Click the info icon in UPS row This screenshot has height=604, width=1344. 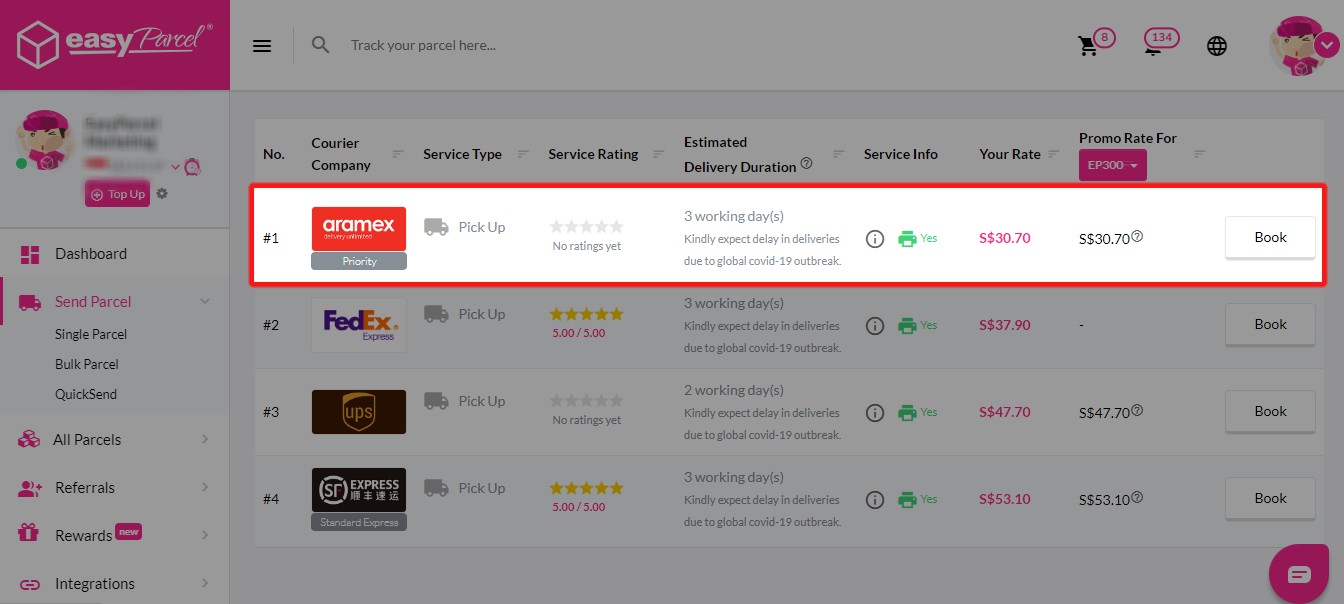875,413
